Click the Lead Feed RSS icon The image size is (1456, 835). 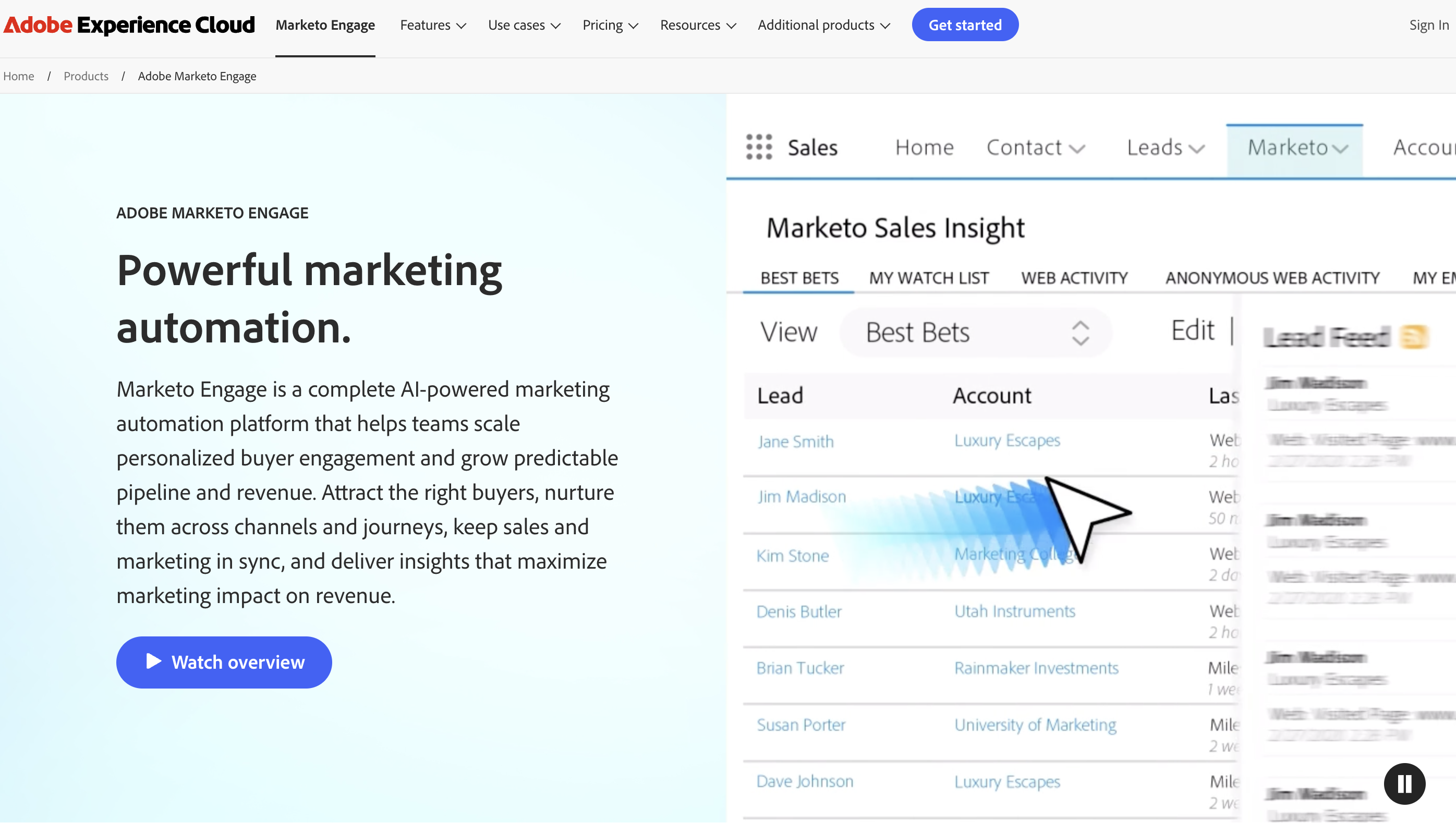[1414, 337]
